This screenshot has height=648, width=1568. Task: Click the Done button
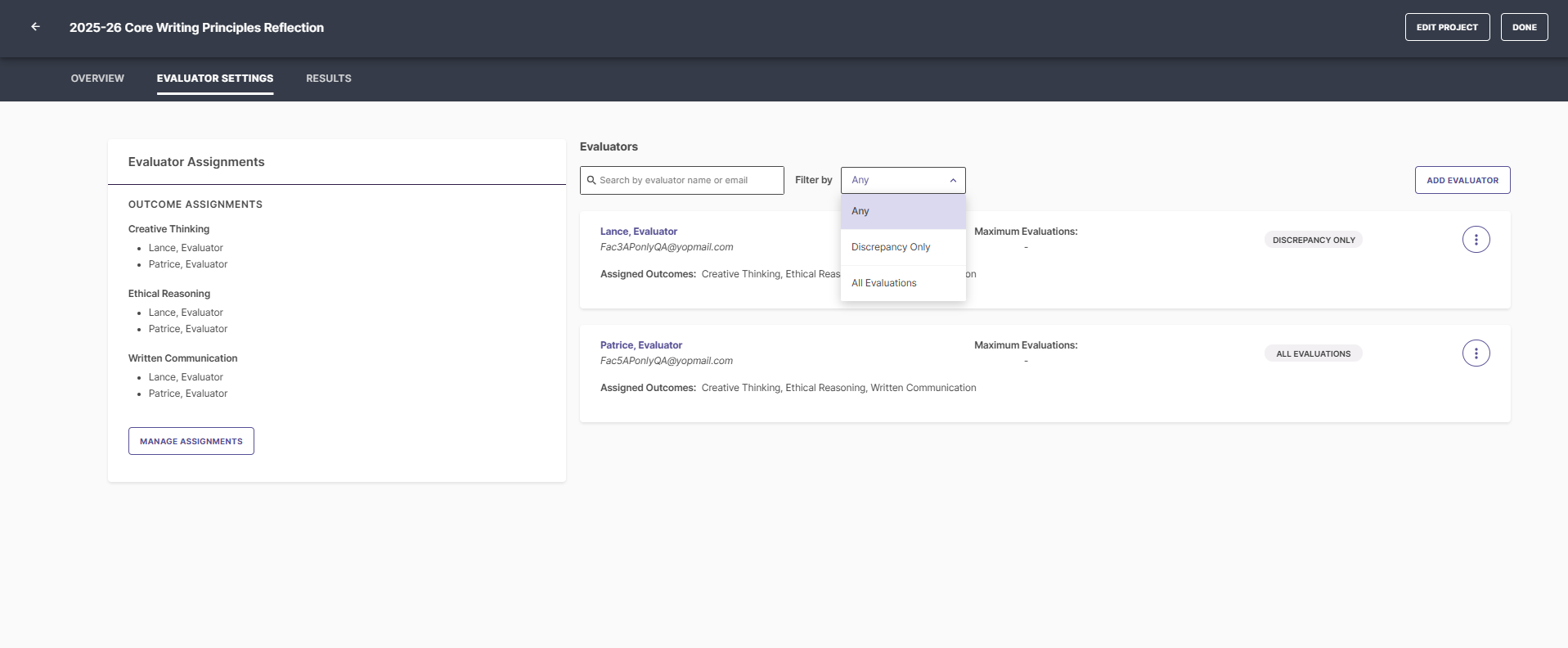(x=1524, y=27)
